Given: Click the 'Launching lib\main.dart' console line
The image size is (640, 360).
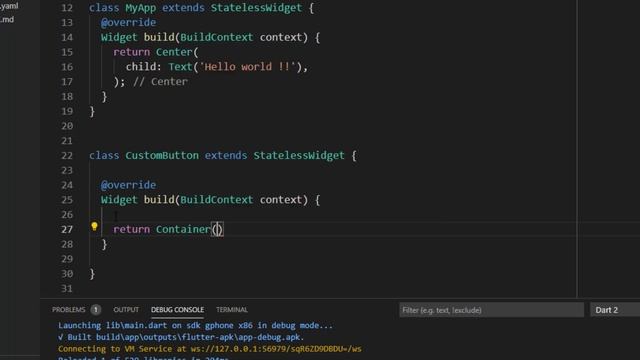Looking at the screenshot, I should (195, 325).
